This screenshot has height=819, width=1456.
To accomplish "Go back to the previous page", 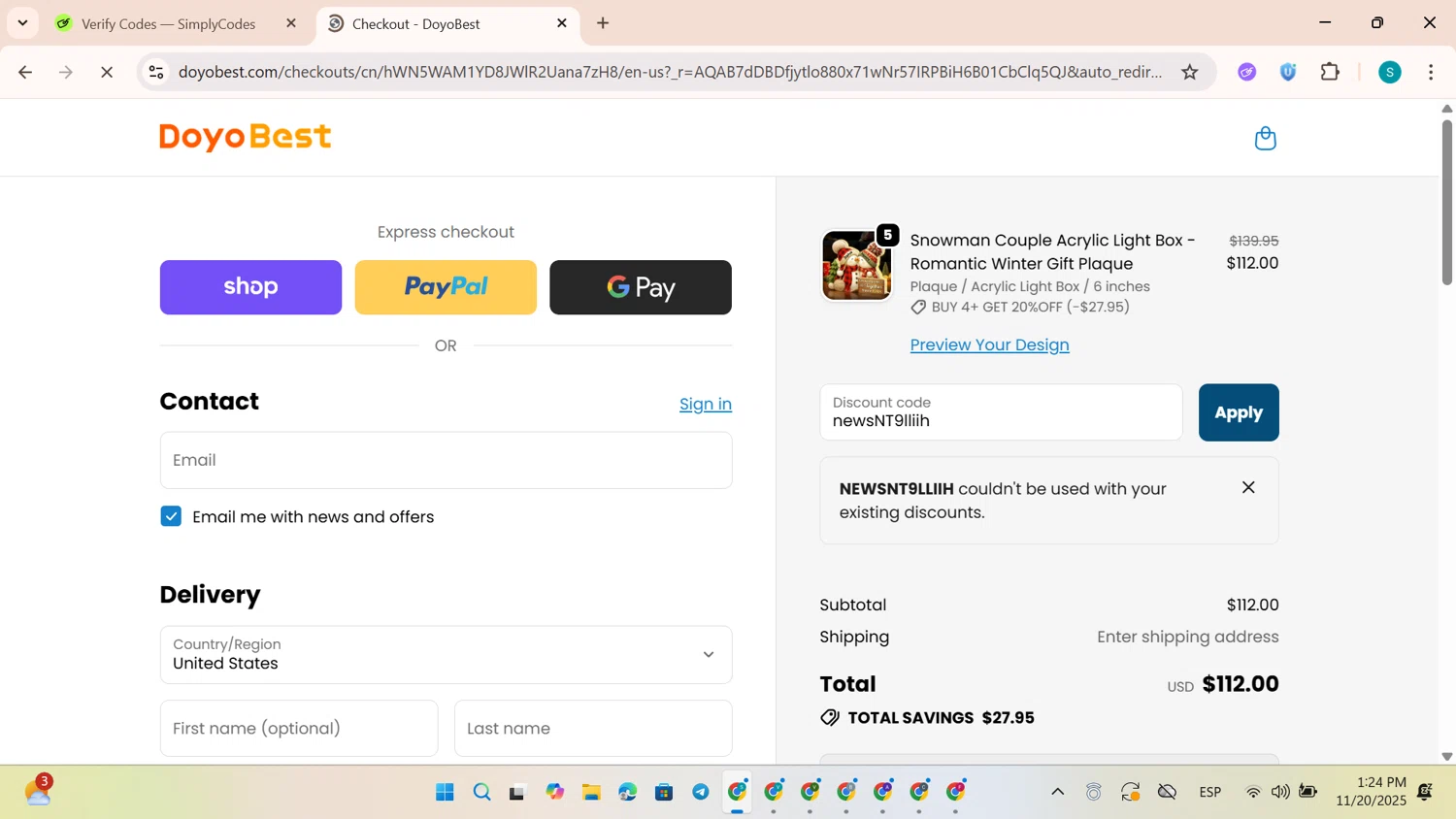I will (25, 72).
